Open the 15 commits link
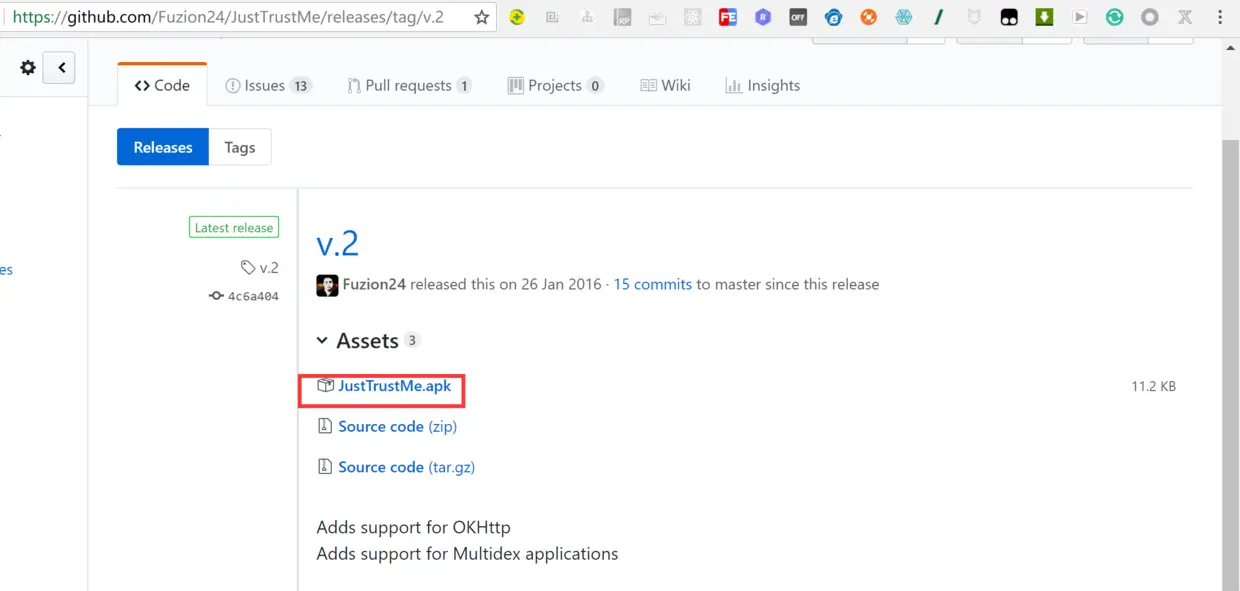 [x=652, y=284]
